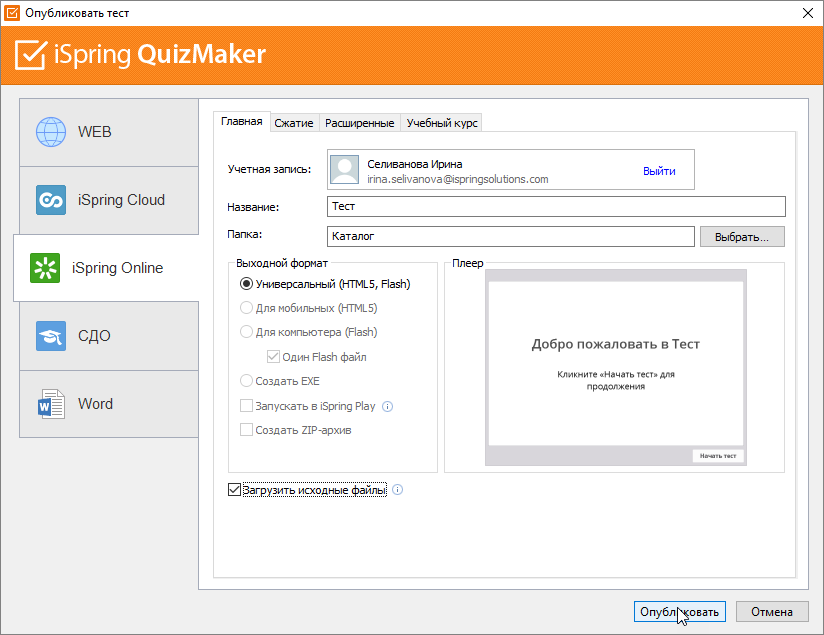Choose iSpring Cloud publishing destination
Image resolution: width=824 pixels, height=635 pixels.
click(x=109, y=200)
